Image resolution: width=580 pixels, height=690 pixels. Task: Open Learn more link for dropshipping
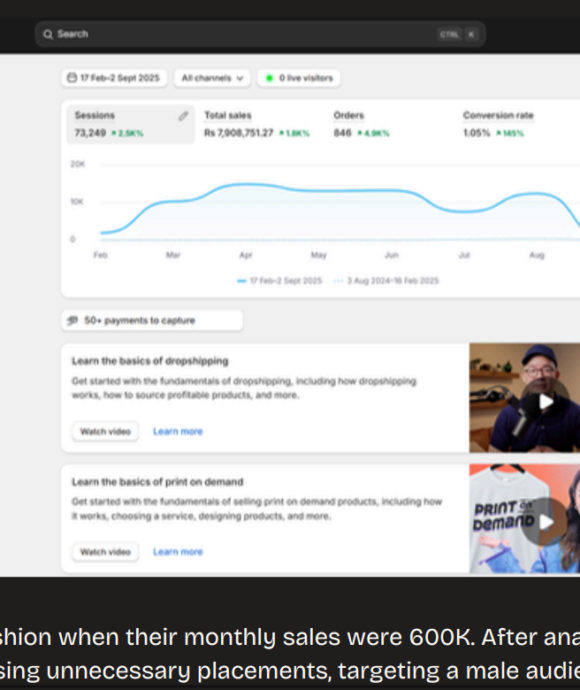click(178, 431)
